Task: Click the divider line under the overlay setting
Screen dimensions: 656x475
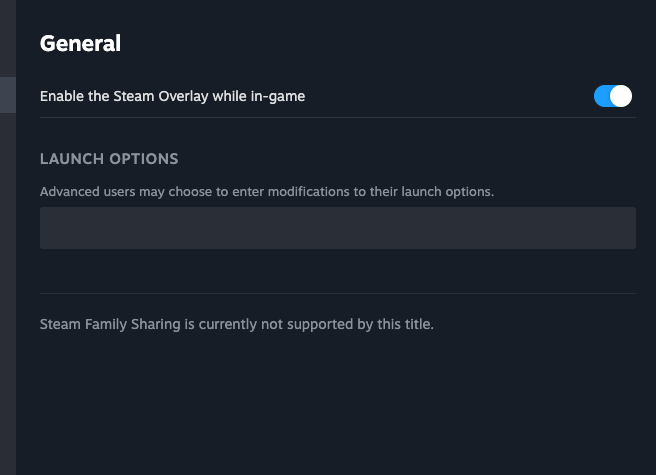Action: (337, 117)
